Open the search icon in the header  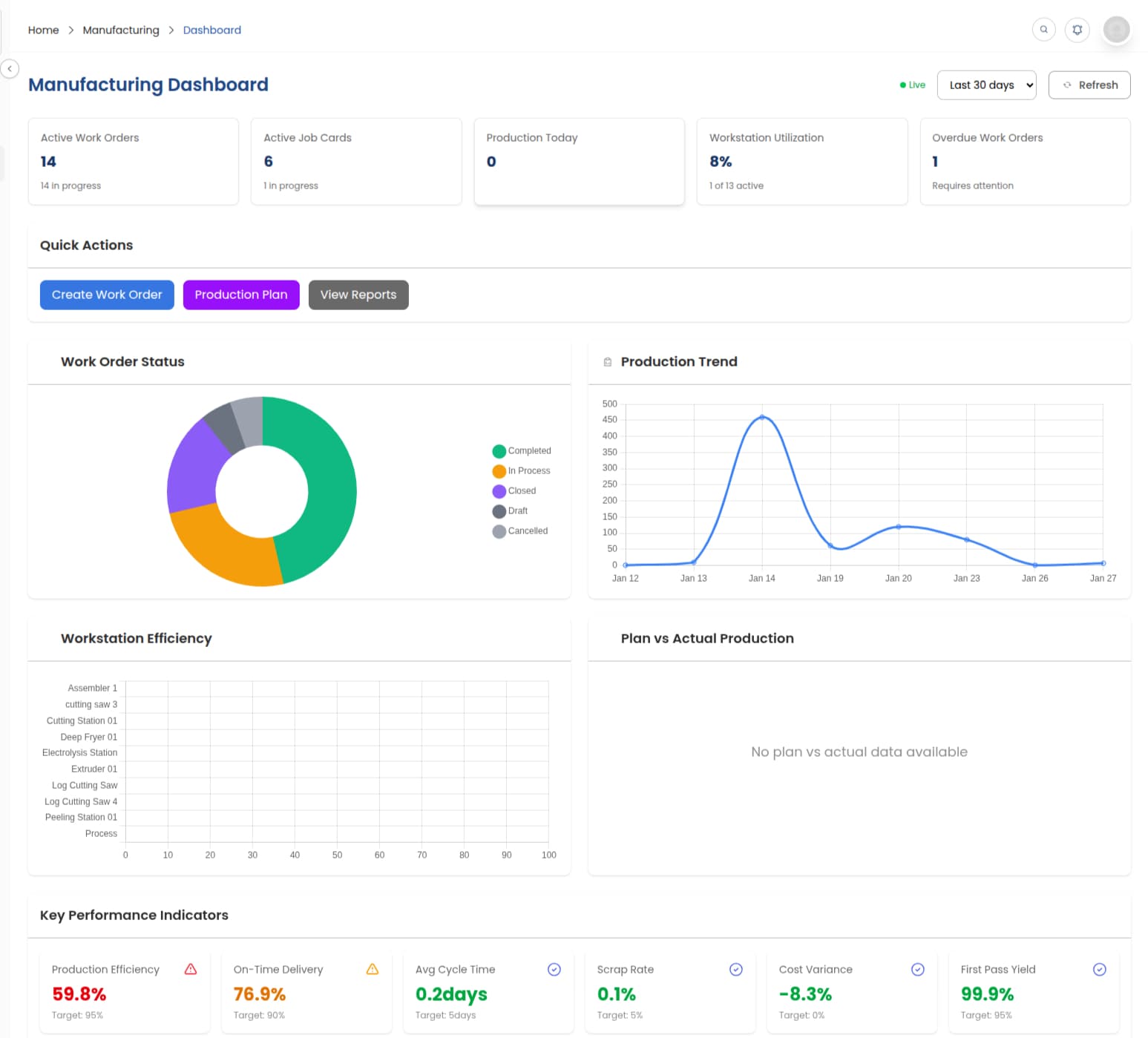pyautogui.click(x=1043, y=30)
